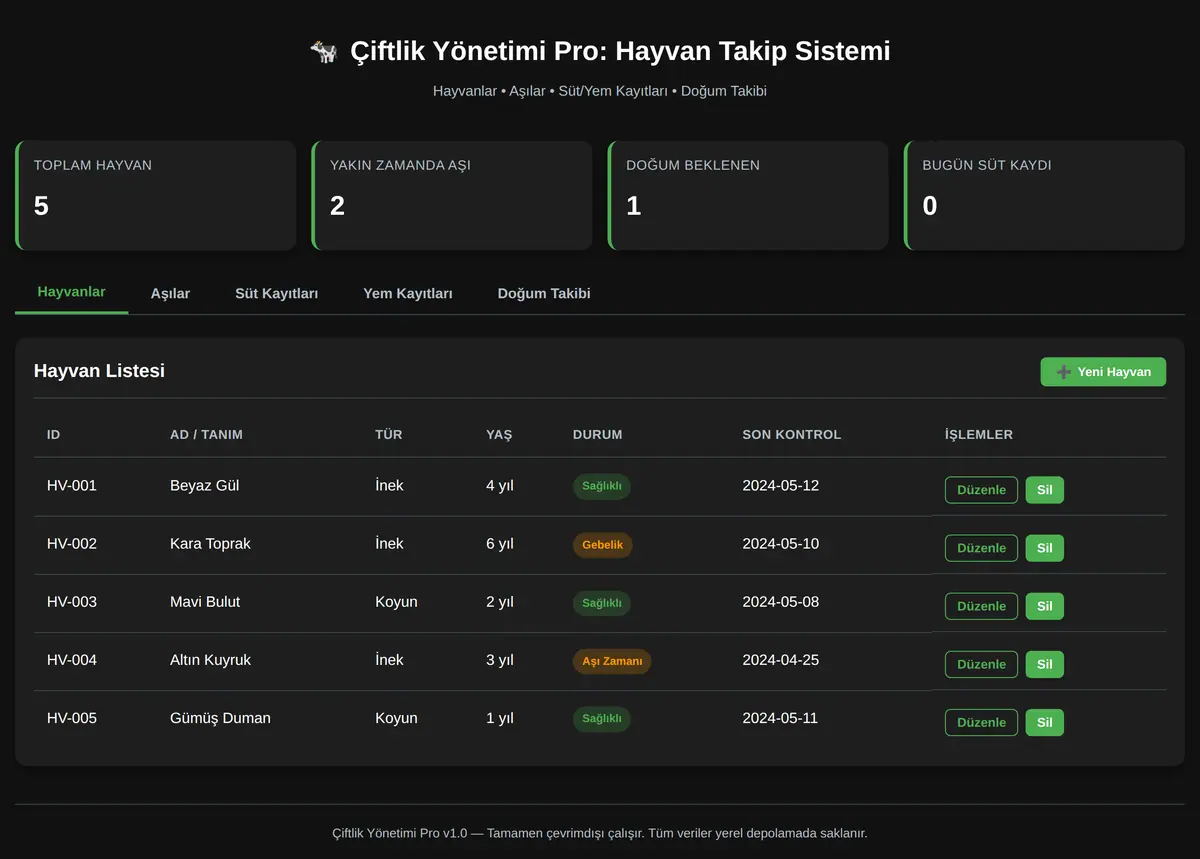The width and height of the screenshot is (1200, 859).
Task: Click the Gebelik status badge
Action: [x=602, y=545]
